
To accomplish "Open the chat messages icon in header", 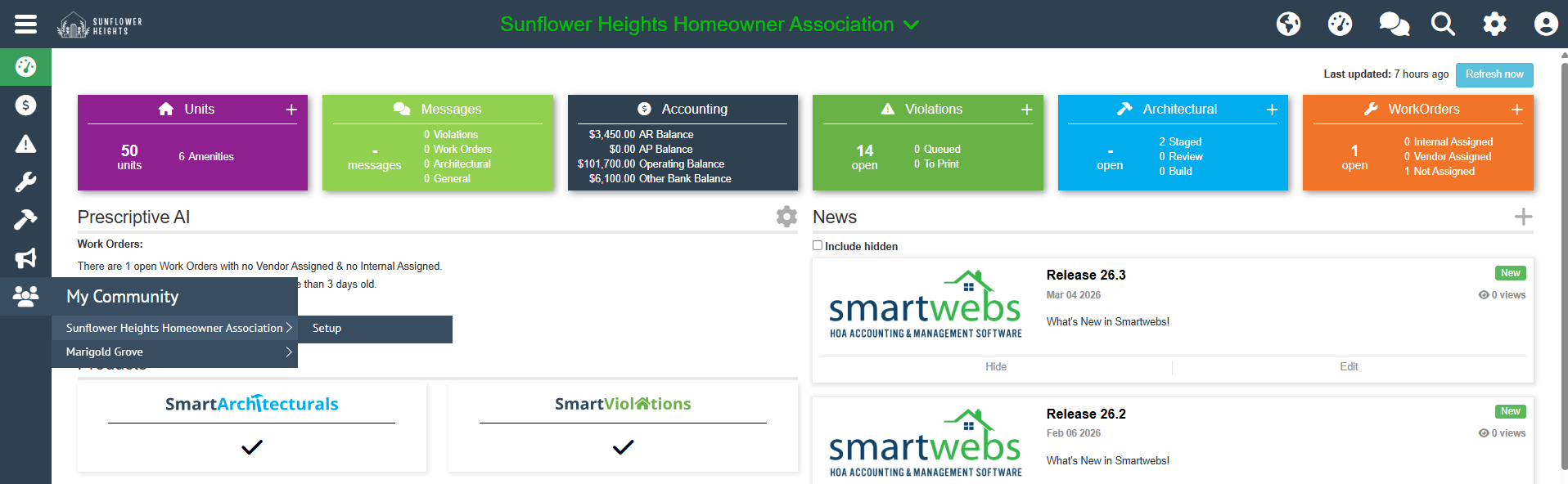I will pyautogui.click(x=1393, y=24).
